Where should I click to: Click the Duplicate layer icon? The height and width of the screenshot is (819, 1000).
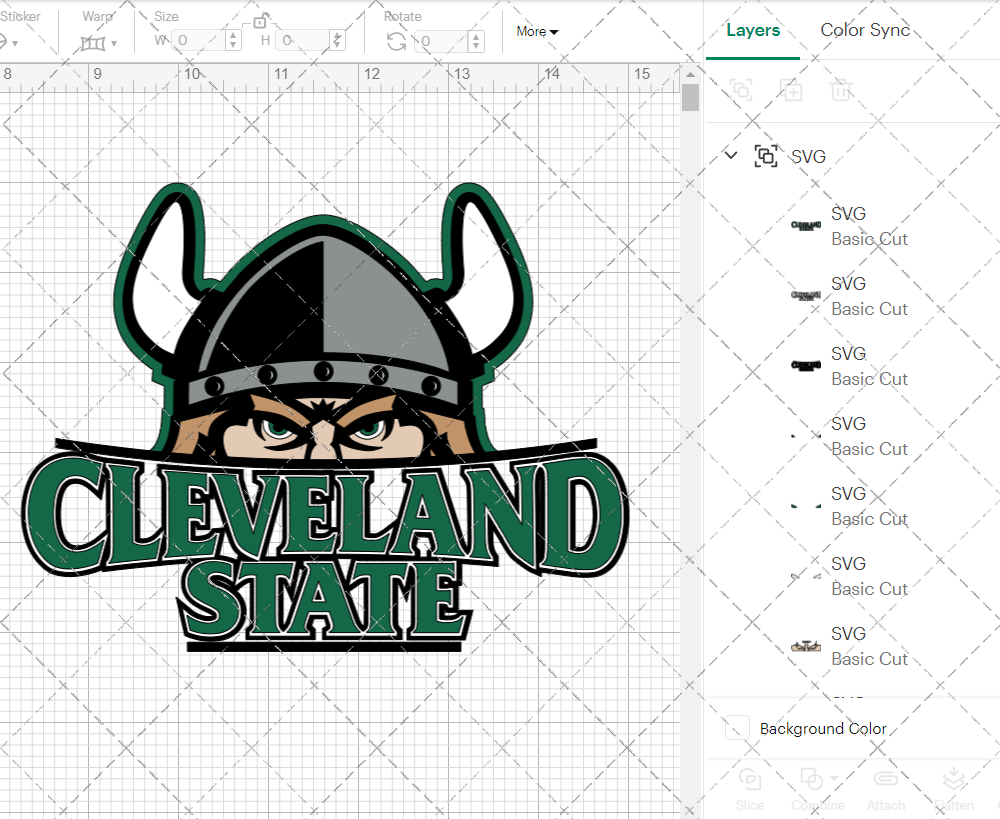[792, 90]
